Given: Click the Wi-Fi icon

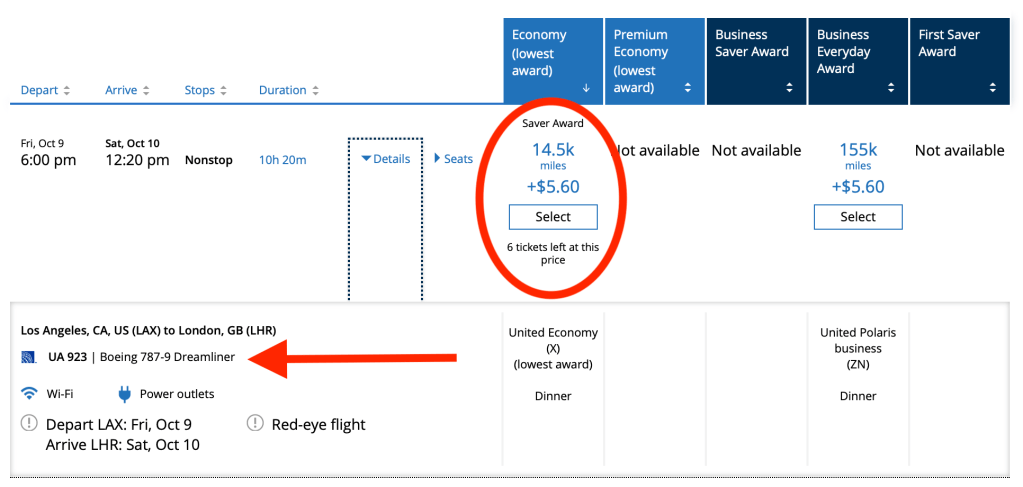Looking at the screenshot, I should tap(29, 393).
